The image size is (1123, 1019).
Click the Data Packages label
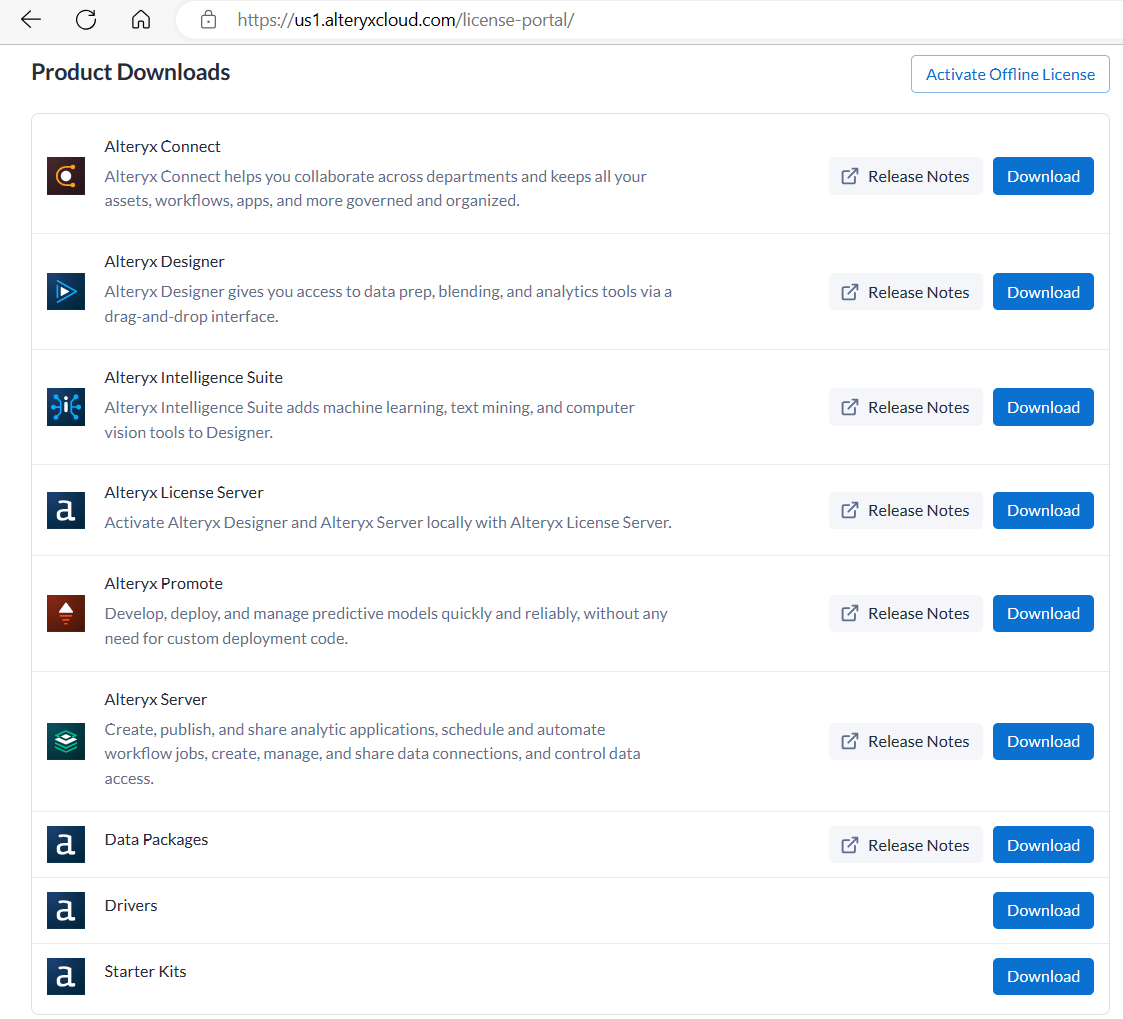pos(156,839)
